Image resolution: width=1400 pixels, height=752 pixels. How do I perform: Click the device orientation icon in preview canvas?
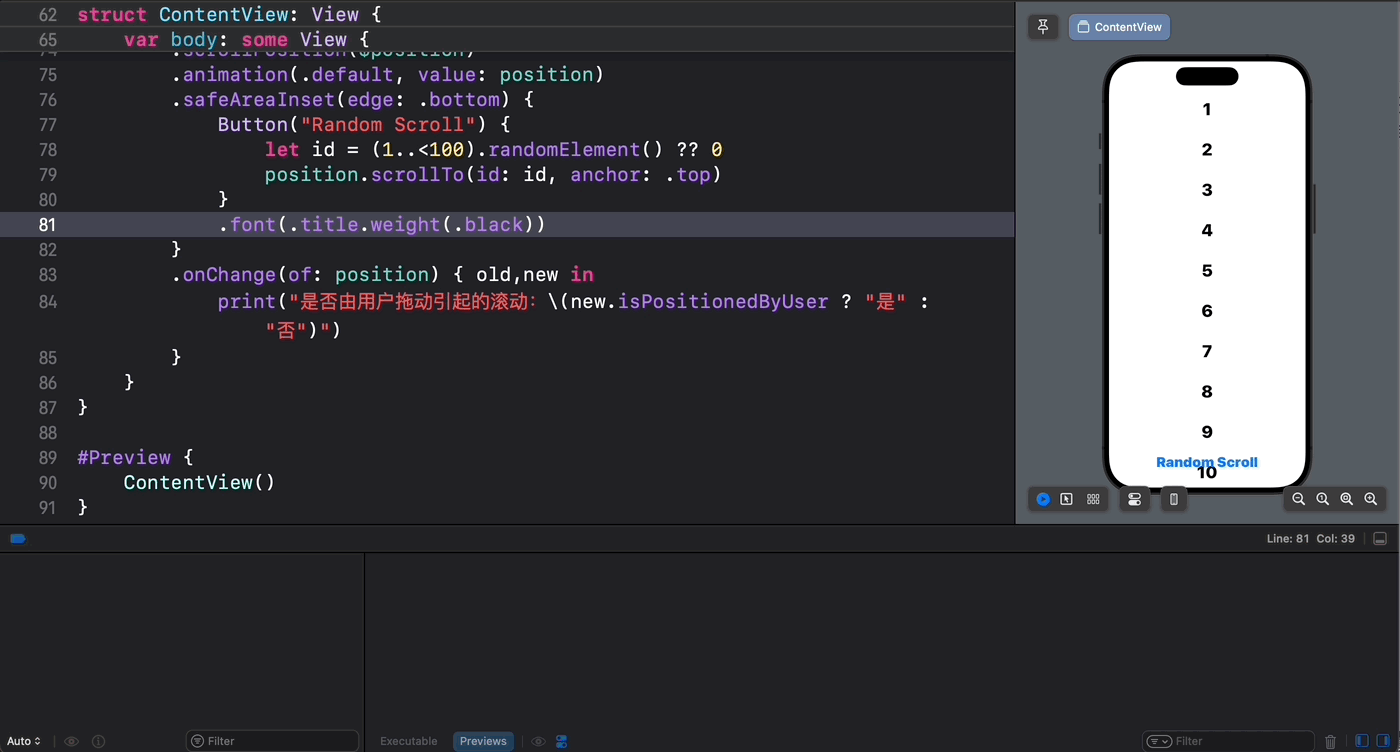1173,499
